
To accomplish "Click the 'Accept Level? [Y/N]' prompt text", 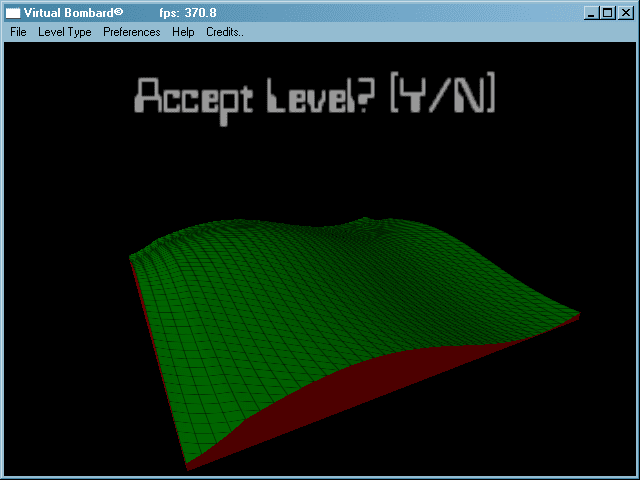I will click(x=314, y=98).
